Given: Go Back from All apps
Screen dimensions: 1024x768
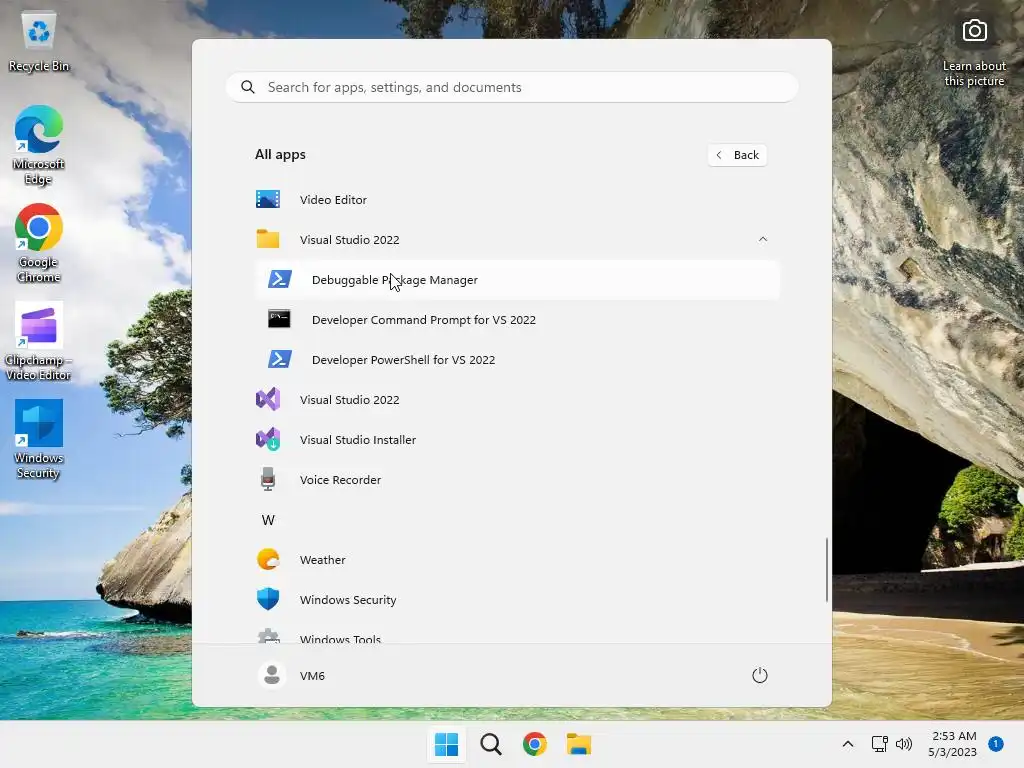Looking at the screenshot, I should click(737, 155).
